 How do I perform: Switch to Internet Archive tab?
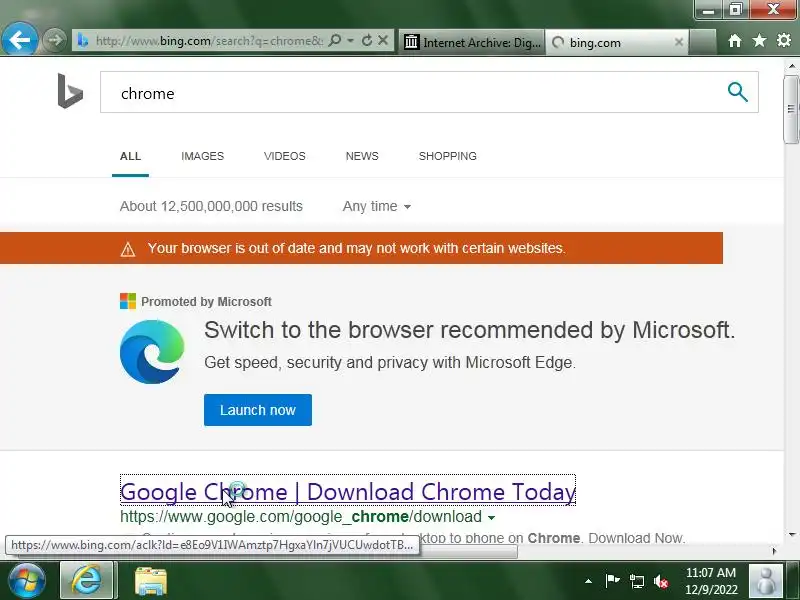tap(471, 42)
